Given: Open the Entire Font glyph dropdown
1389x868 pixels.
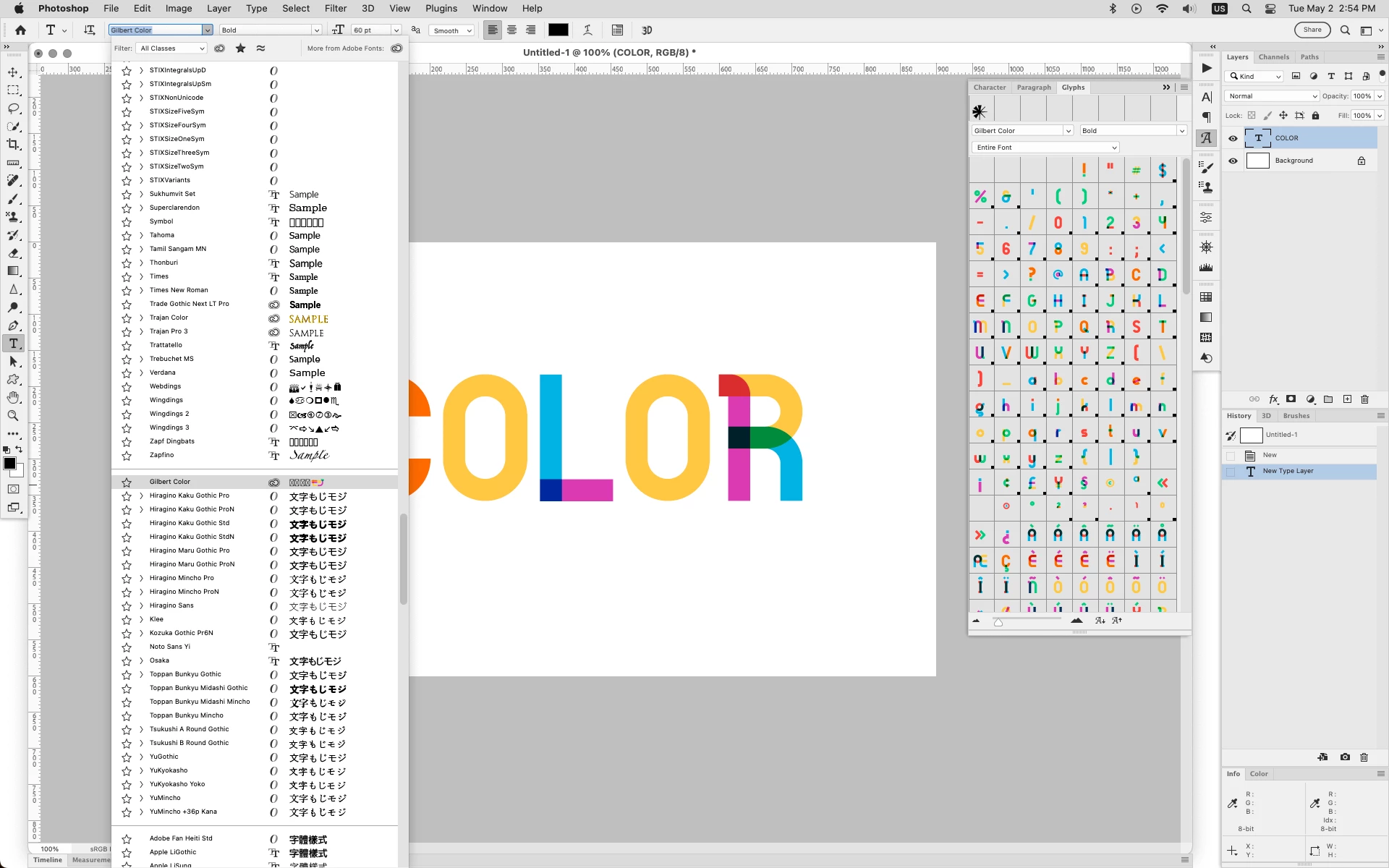Looking at the screenshot, I should [x=1045, y=148].
